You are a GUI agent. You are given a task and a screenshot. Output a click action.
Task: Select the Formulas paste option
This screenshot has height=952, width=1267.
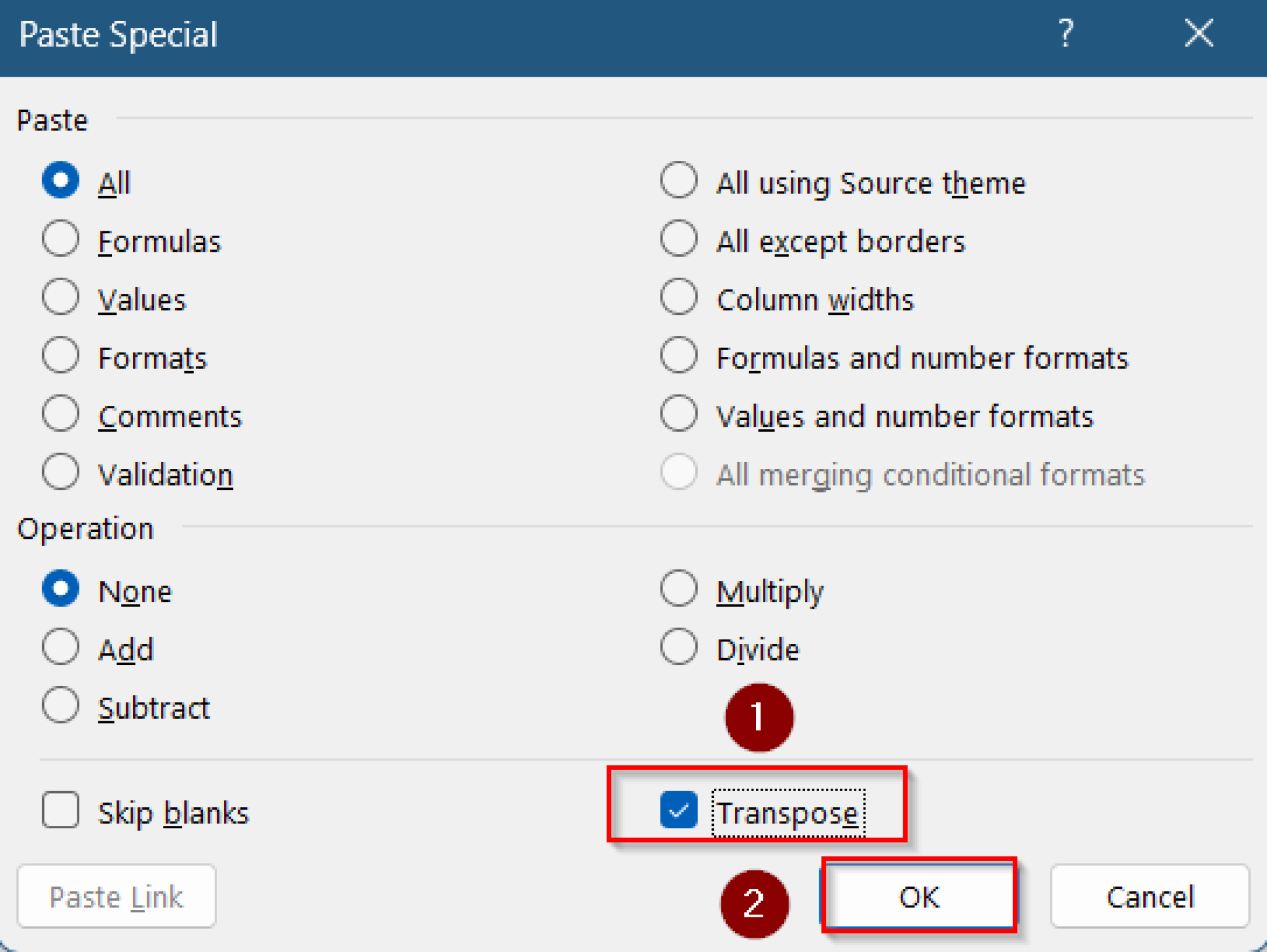[x=60, y=239]
